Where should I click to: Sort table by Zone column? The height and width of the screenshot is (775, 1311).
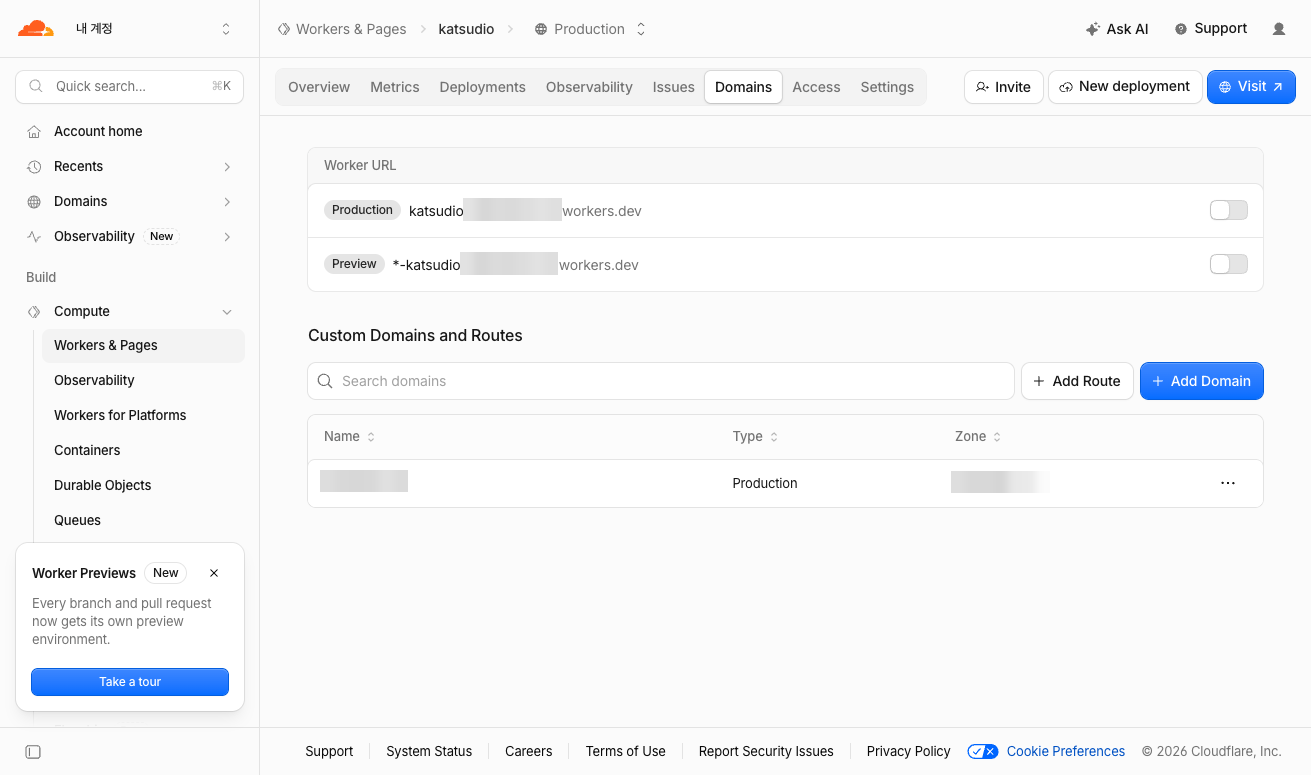(978, 436)
